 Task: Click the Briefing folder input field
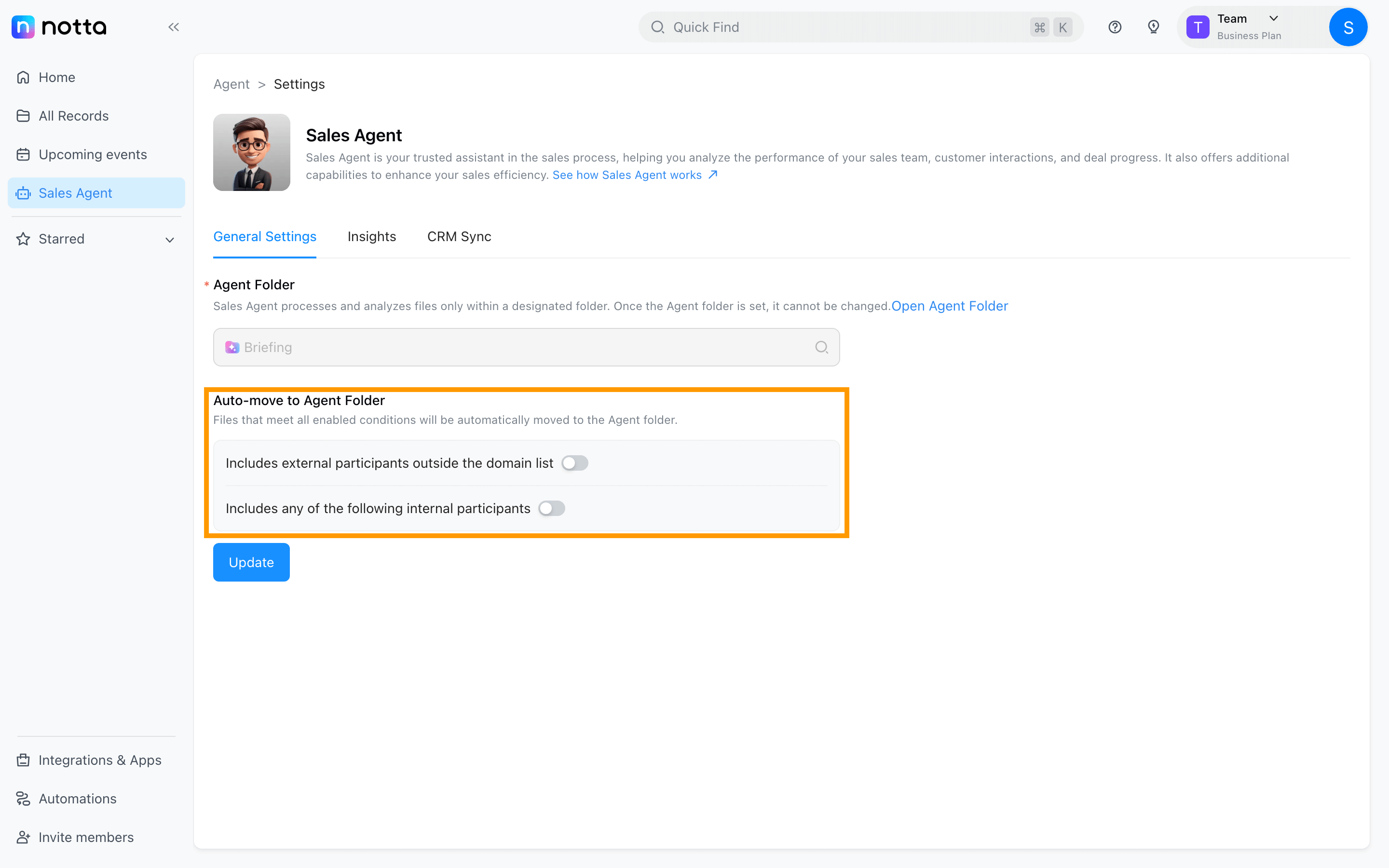click(x=526, y=347)
